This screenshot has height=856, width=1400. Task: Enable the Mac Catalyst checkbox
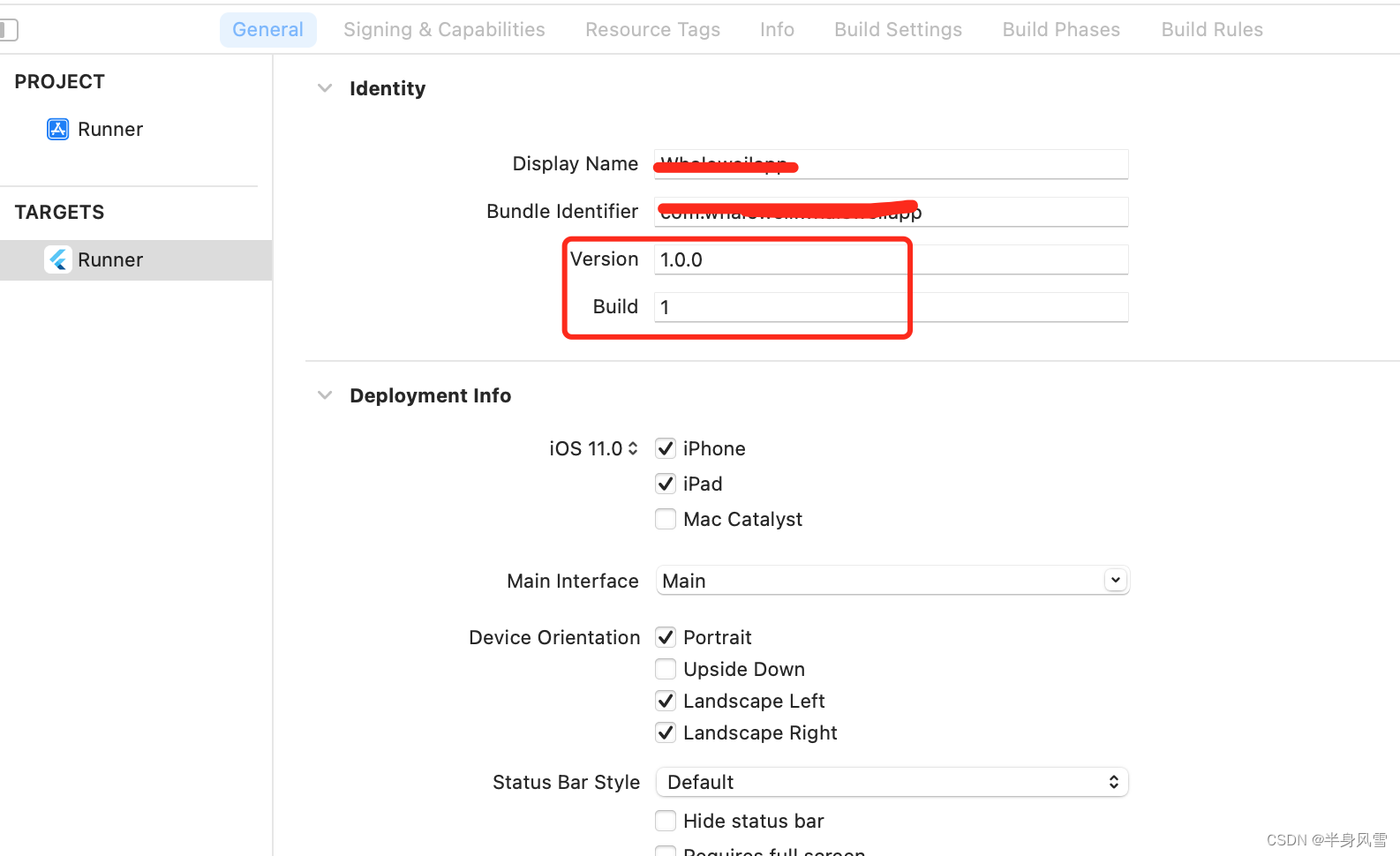[x=666, y=520]
